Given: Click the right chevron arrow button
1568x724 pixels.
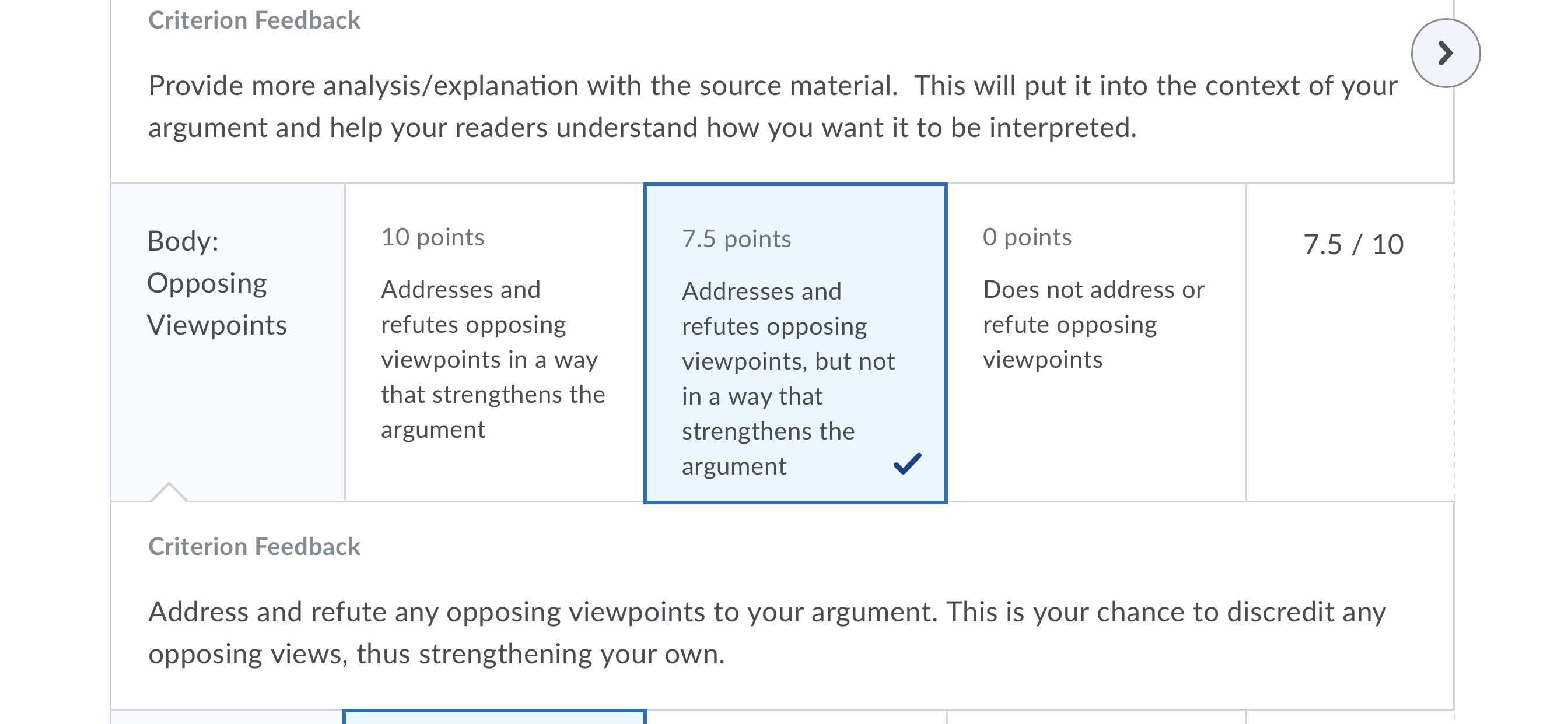Looking at the screenshot, I should pos(1445,53).
